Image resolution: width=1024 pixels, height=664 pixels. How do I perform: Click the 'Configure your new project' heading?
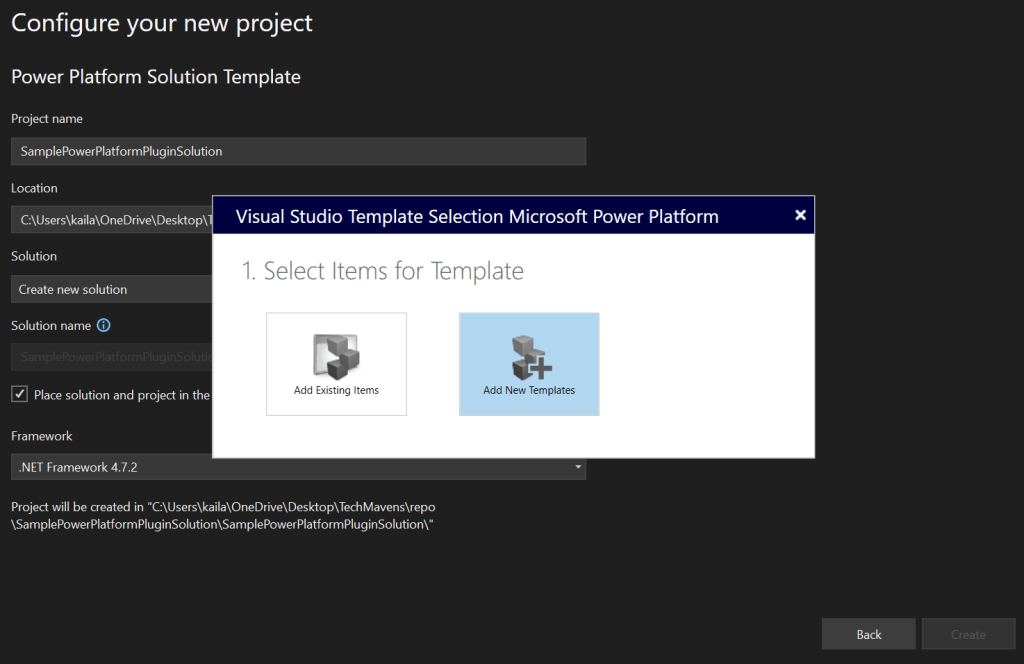161,23
